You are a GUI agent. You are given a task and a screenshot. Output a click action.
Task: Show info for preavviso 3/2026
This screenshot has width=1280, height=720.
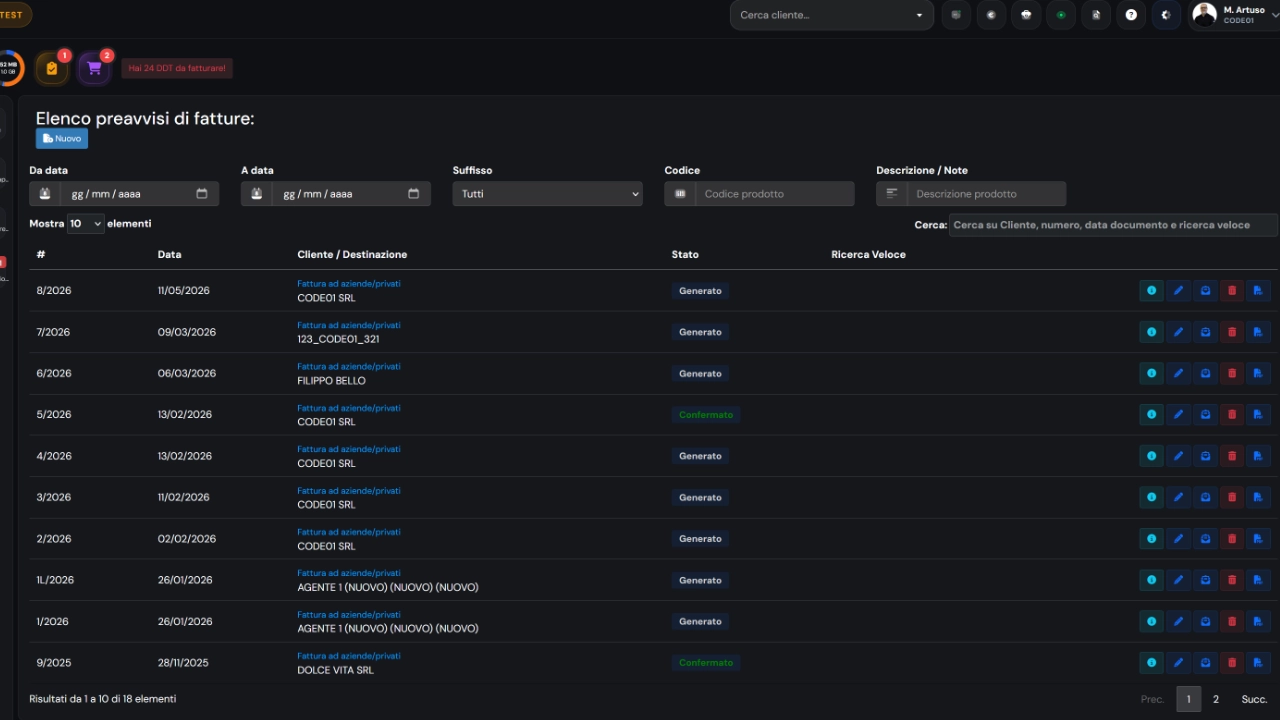(1151, 497)
